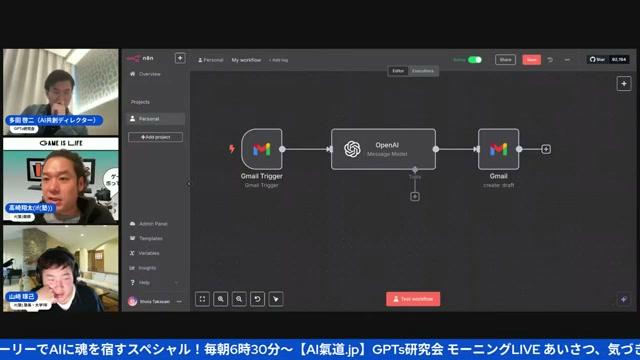The height and width of the screenshot is (360, 640).
Task: Select the OpenAI Message Model node
Action: pos(383,149)
